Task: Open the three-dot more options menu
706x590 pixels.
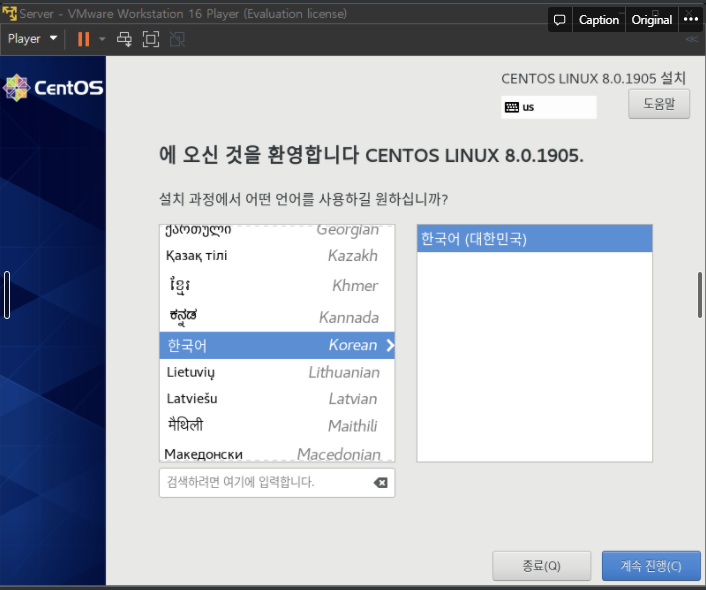Action: (x=691, y=19)
